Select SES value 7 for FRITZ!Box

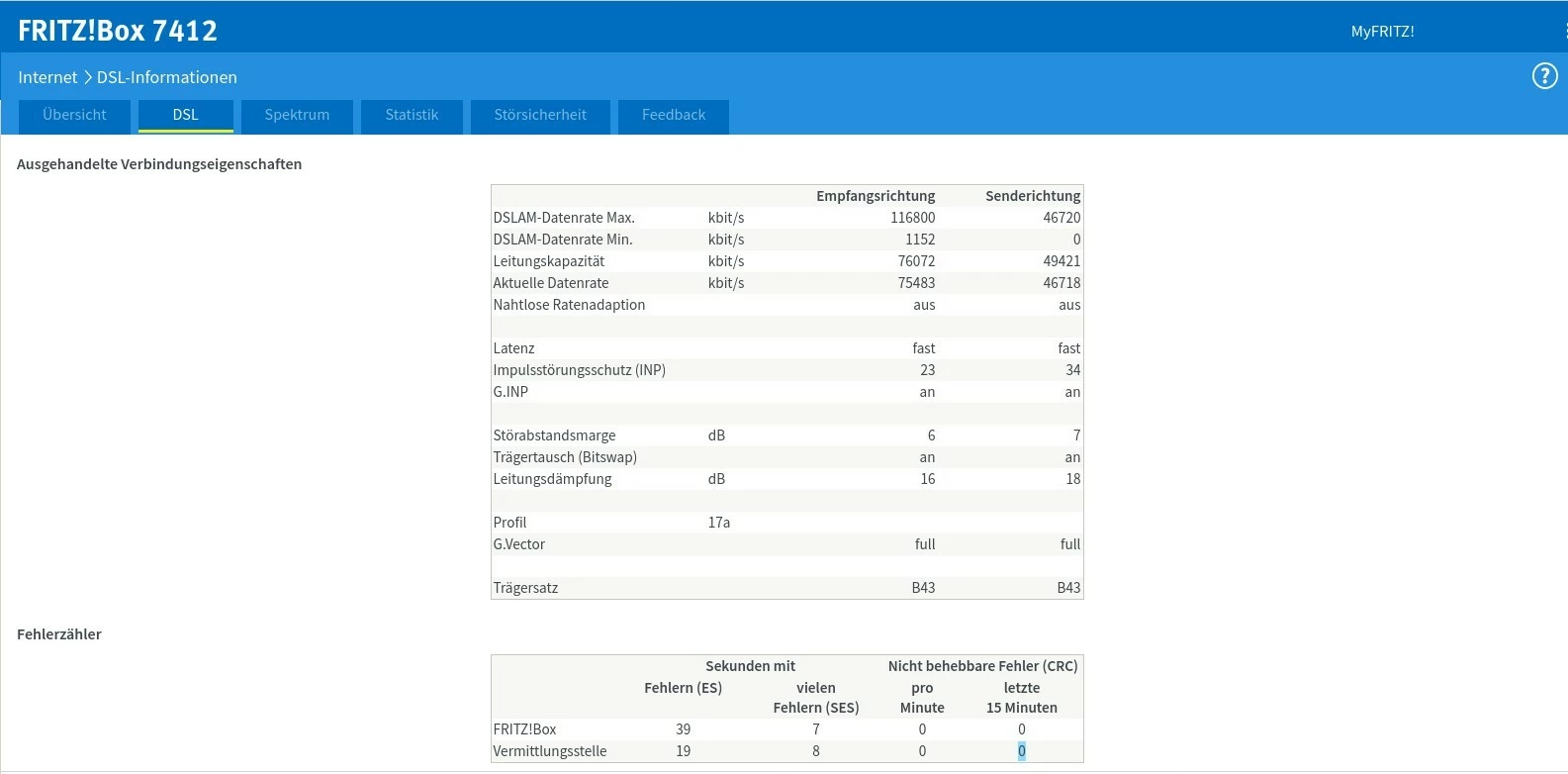point(816,729)
